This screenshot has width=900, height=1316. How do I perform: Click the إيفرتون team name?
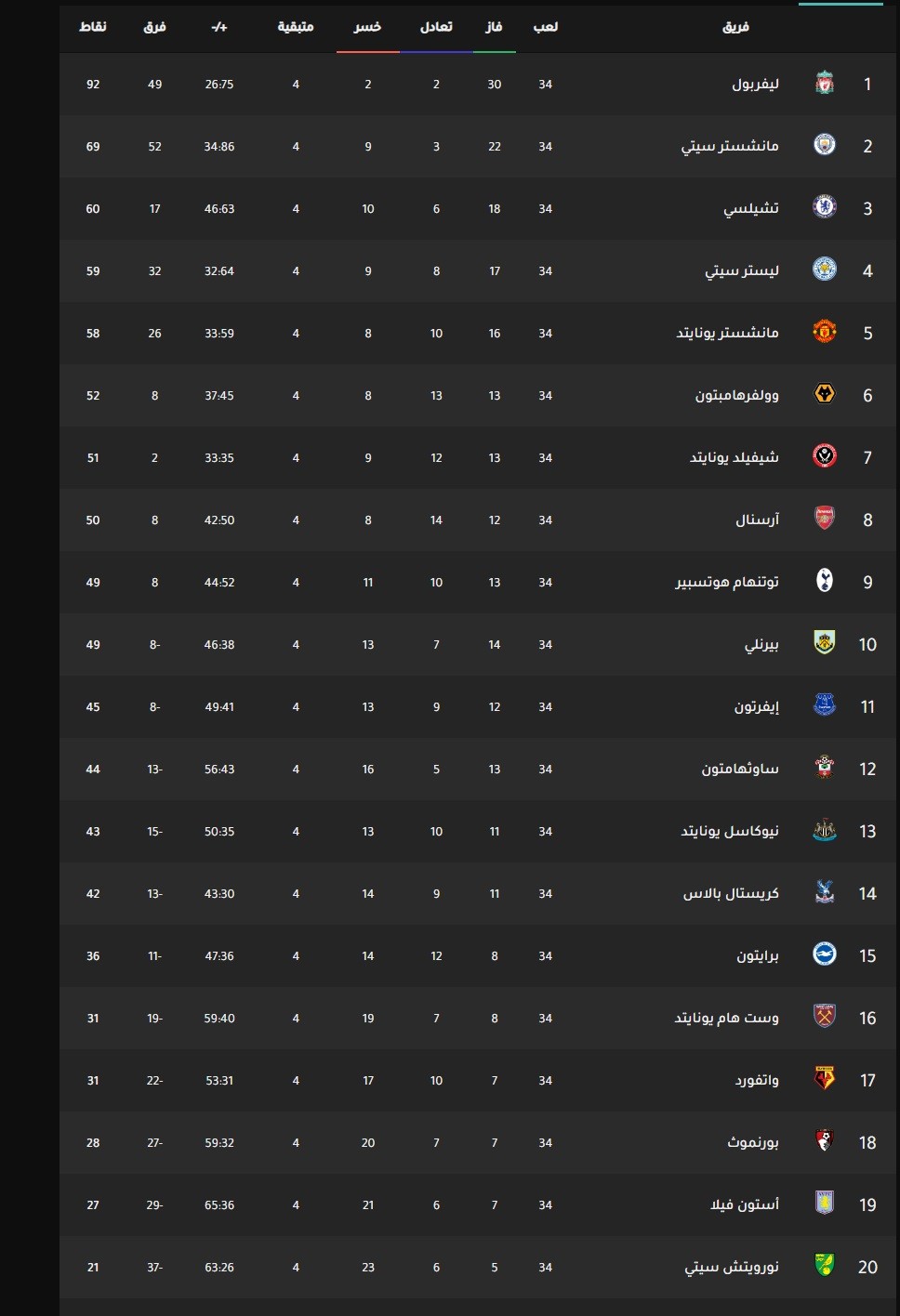point(757,706)
